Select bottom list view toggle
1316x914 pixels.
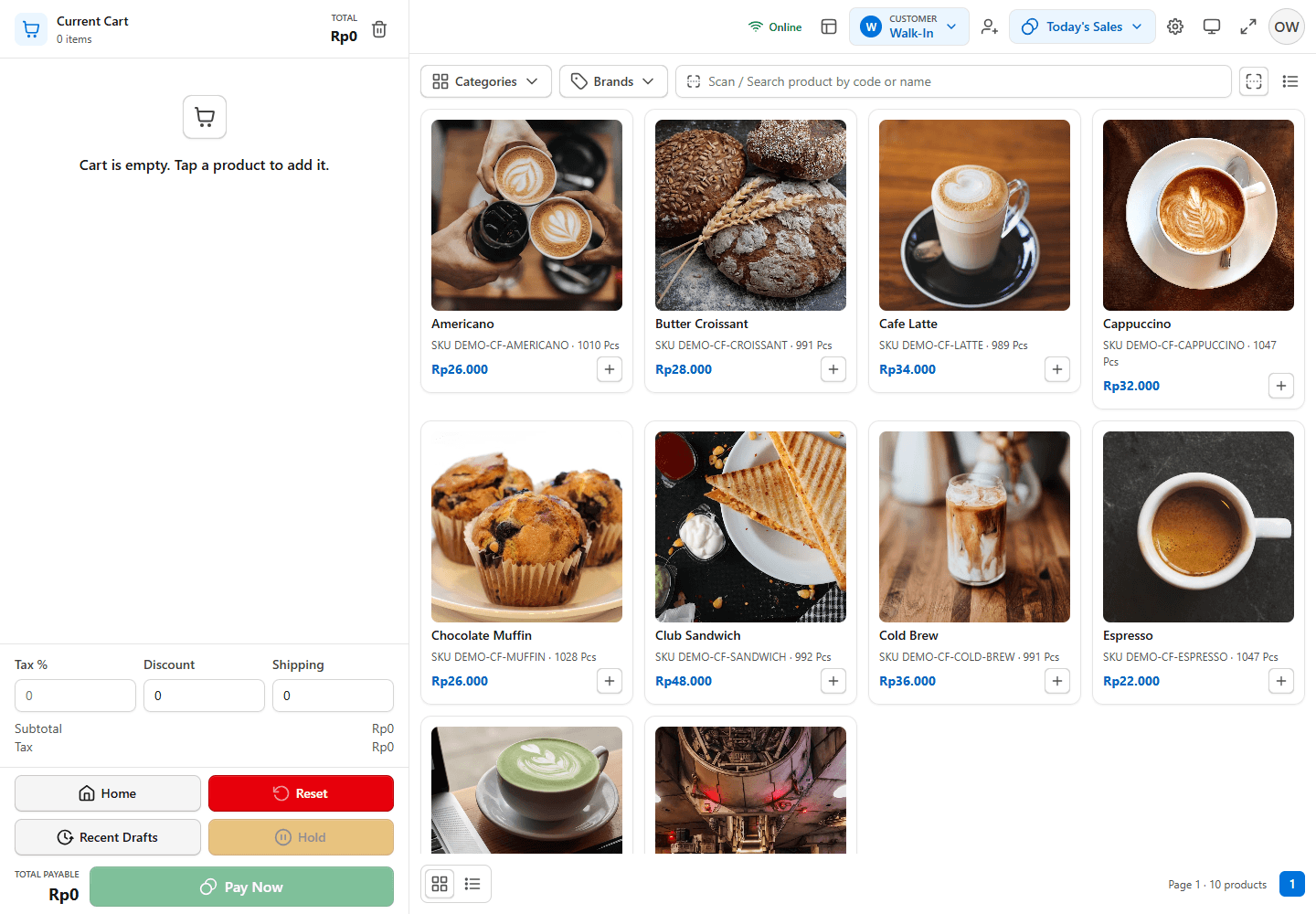[x=472, y=884]
